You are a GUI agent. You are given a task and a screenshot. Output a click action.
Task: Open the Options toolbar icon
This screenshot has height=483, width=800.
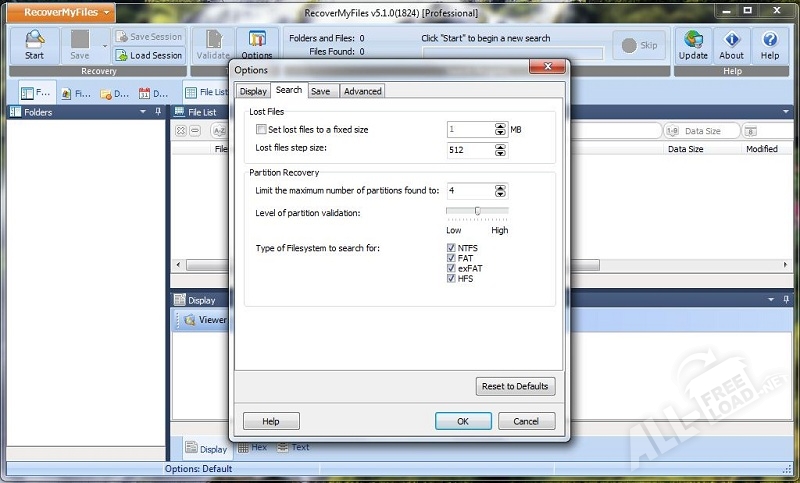tap(256, 40)
